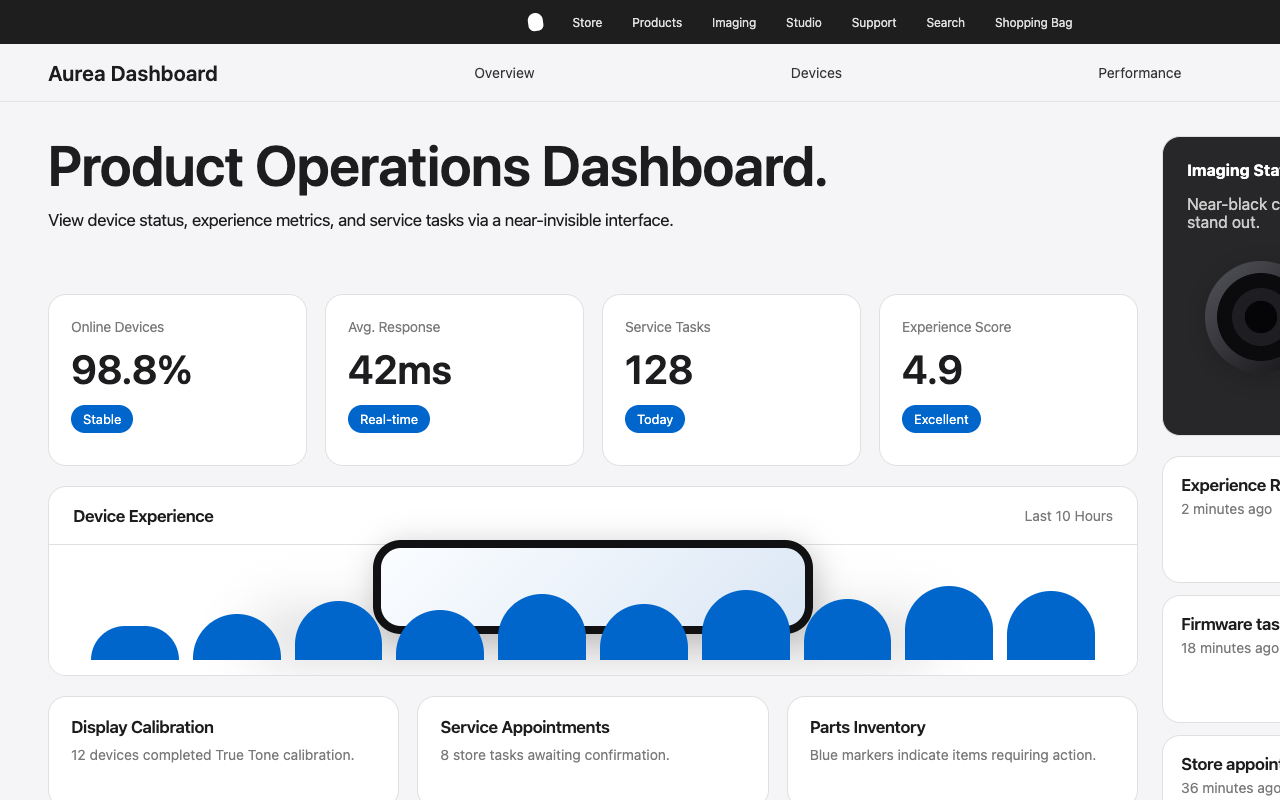Screen dimensions: 1280x800
Task: Open the Parts Inventory card title
Action: click(868, 727)
